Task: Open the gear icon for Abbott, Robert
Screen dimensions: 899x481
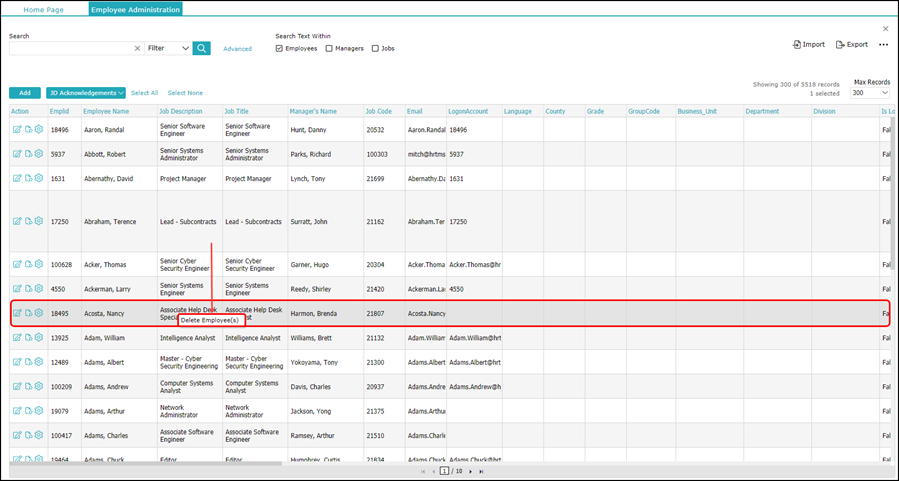Action: point(39,154)
